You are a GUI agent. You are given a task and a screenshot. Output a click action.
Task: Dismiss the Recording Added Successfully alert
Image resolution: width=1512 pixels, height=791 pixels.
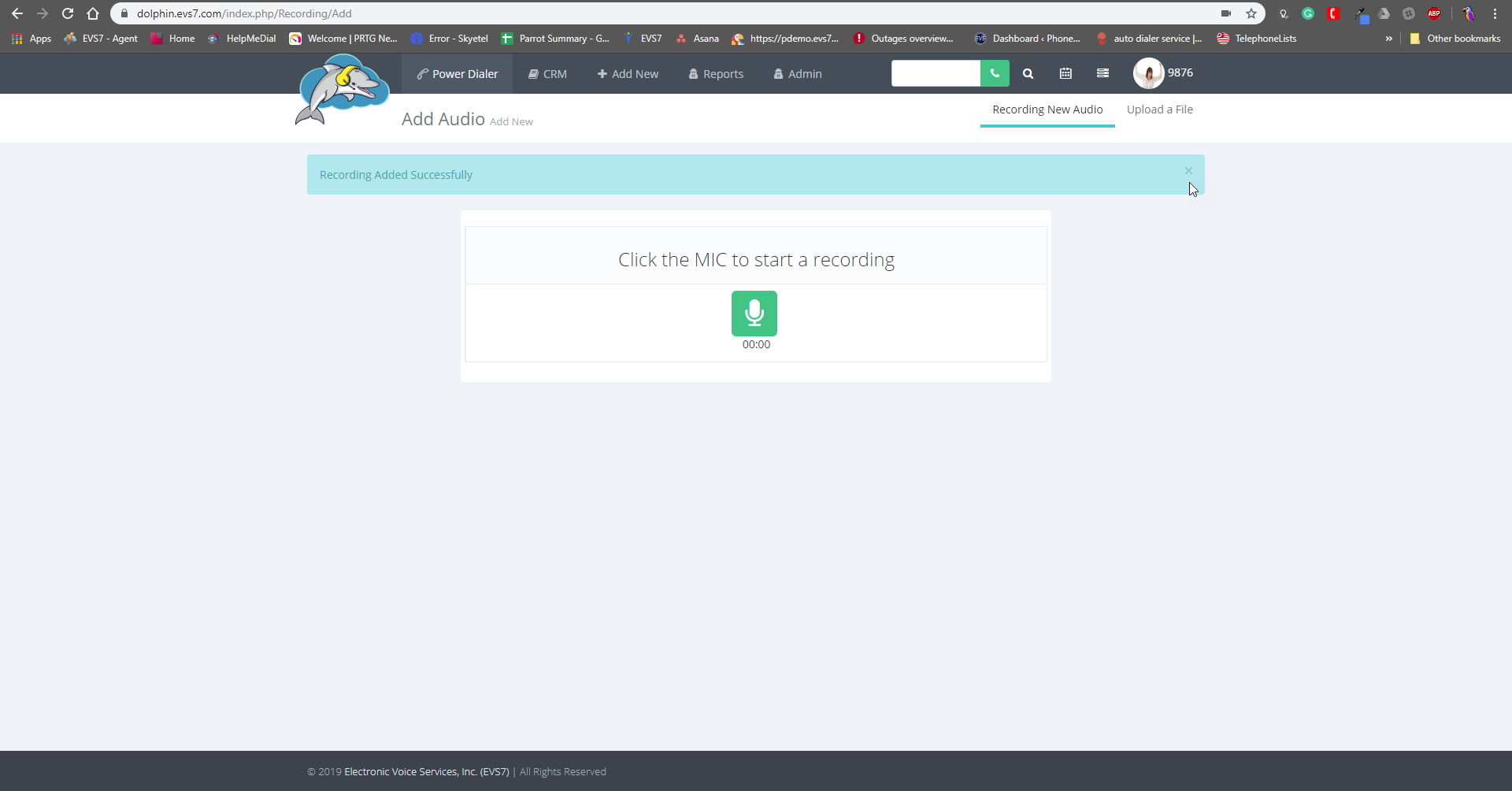pyautogui.click(x=1188, y=171)
